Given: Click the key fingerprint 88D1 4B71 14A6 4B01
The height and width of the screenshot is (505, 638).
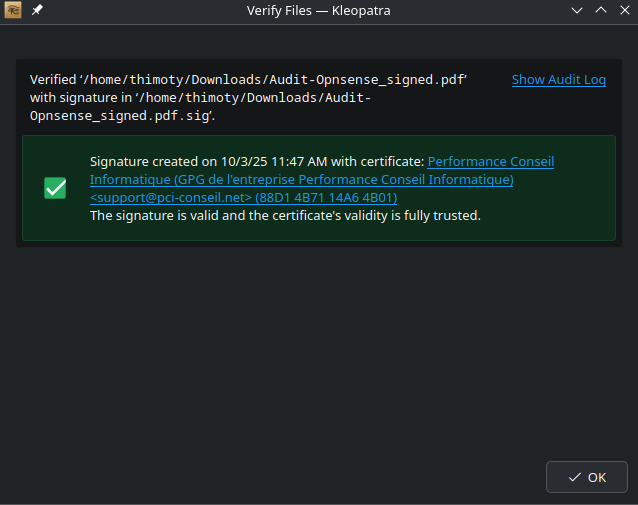Looking at the screenshot, I should pyautogui.click(x=326, y=198).
